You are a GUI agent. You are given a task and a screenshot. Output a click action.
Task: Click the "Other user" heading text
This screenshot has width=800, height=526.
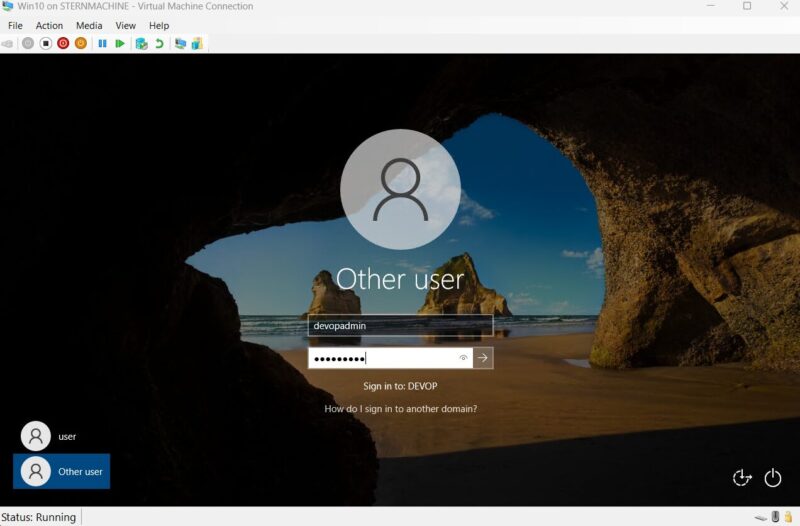coord(401,279)
